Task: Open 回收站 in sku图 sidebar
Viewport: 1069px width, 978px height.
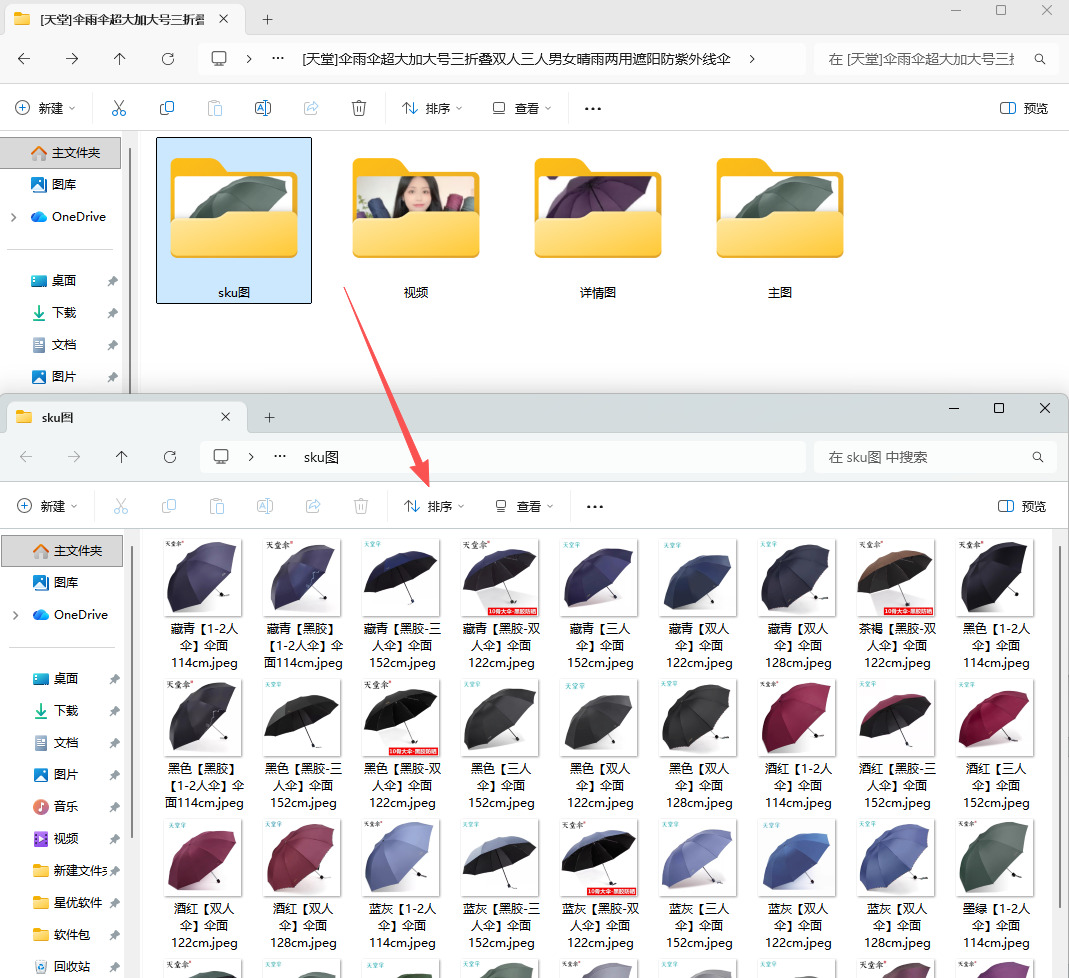Action: pyautogui.click(x=63, y=967)
